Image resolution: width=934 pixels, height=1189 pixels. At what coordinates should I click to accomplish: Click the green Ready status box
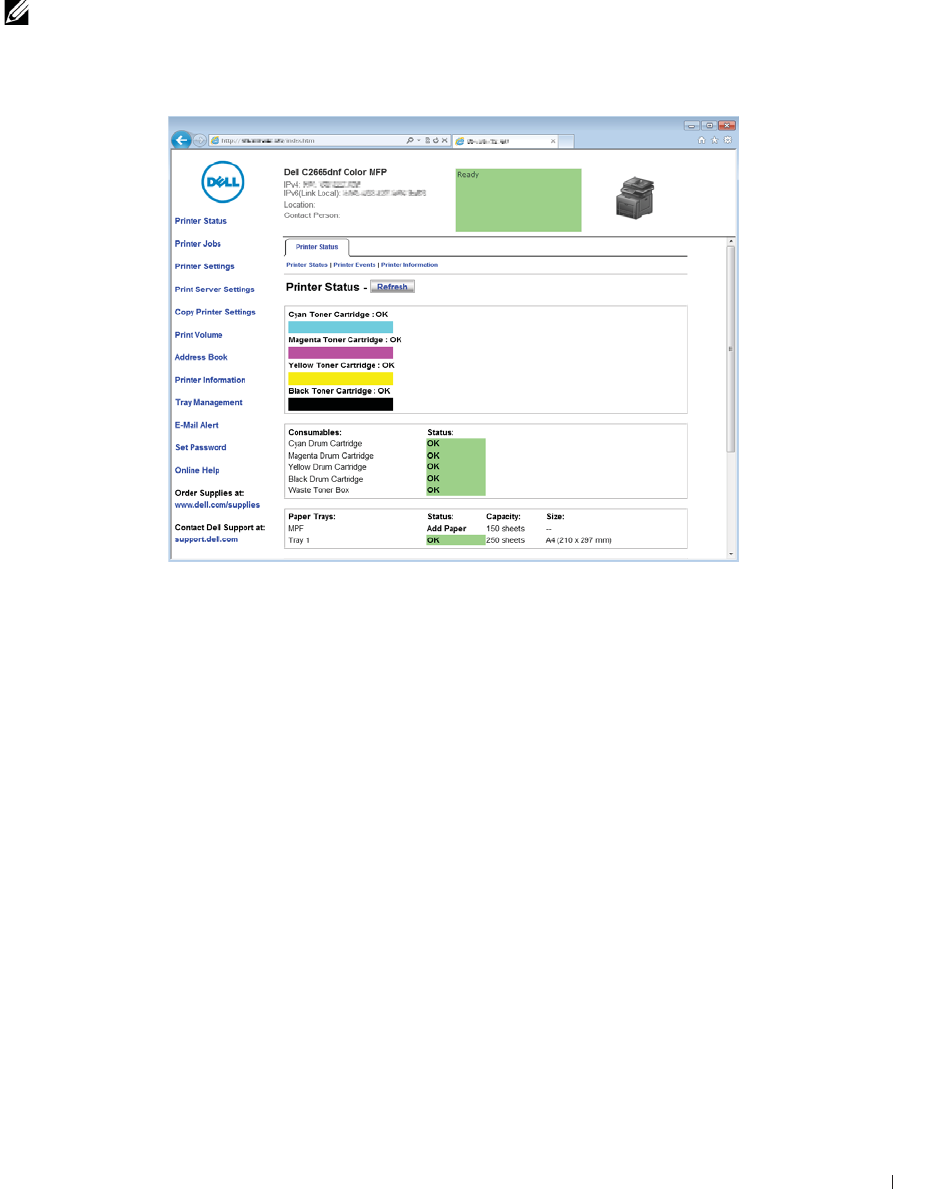coord(519,200)
